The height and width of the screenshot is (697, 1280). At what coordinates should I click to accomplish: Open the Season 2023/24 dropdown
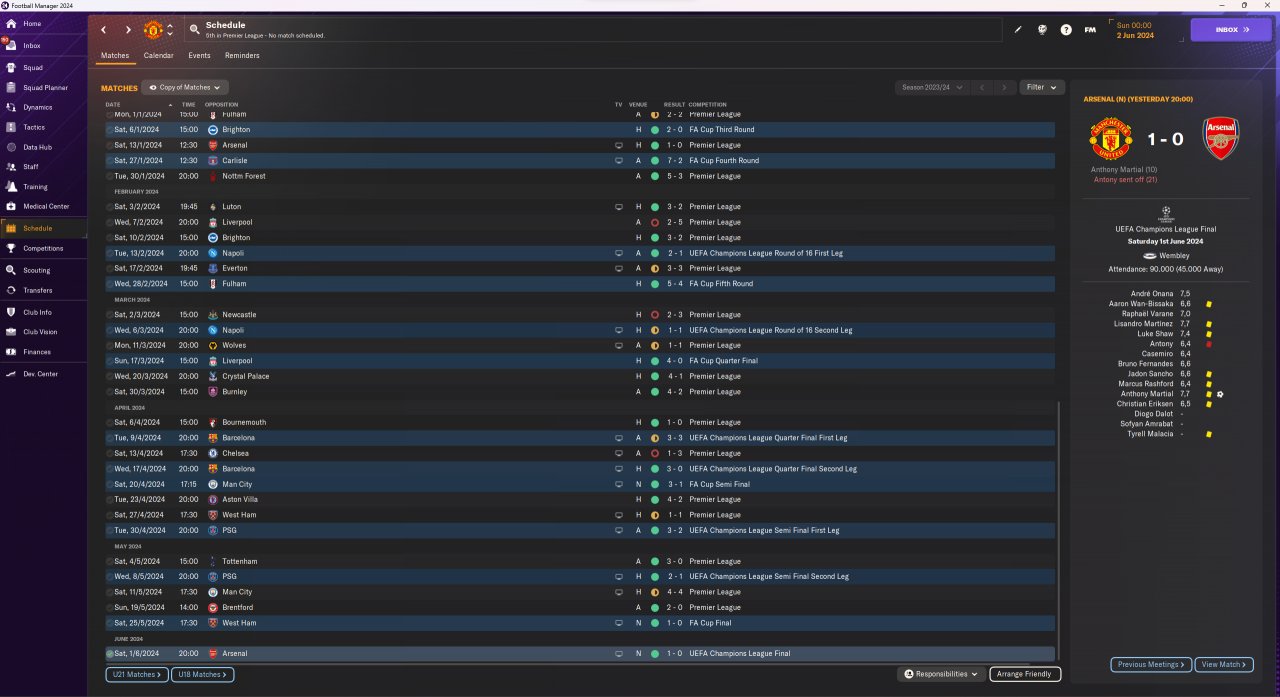coord(932,88)
